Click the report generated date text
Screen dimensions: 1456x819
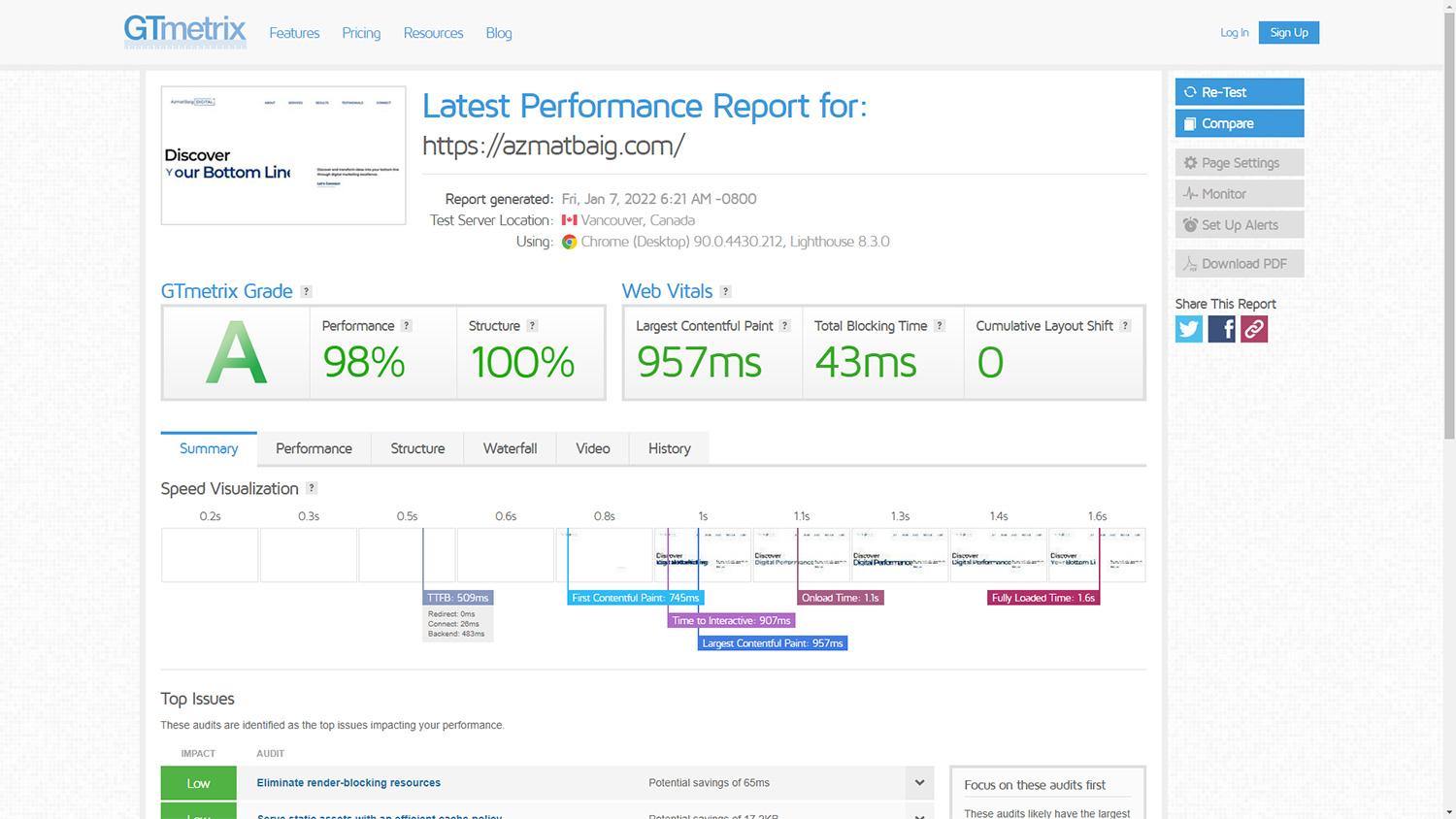click(659, 199)
